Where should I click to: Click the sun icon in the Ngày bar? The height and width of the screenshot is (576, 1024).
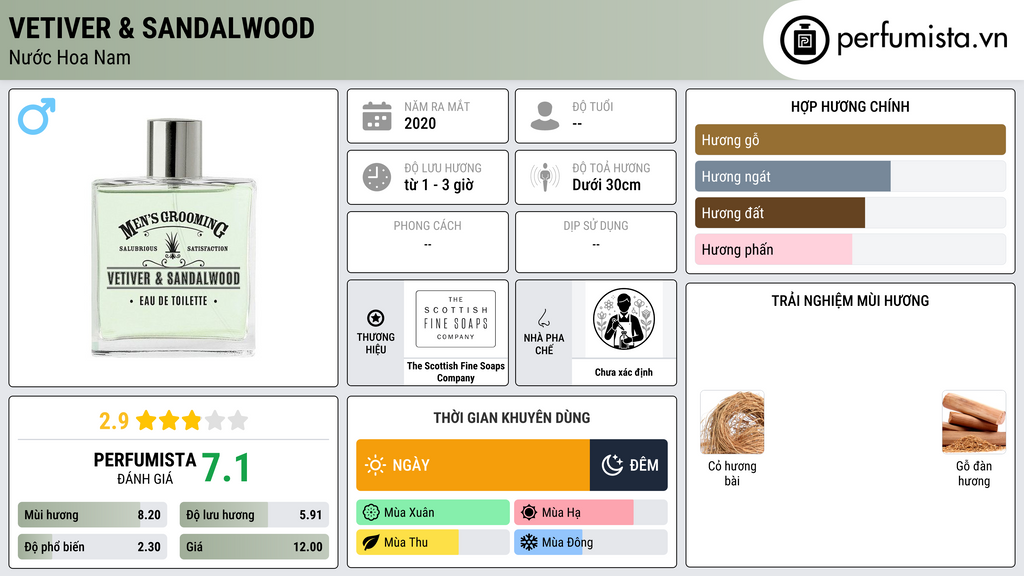tap(375, 465)
